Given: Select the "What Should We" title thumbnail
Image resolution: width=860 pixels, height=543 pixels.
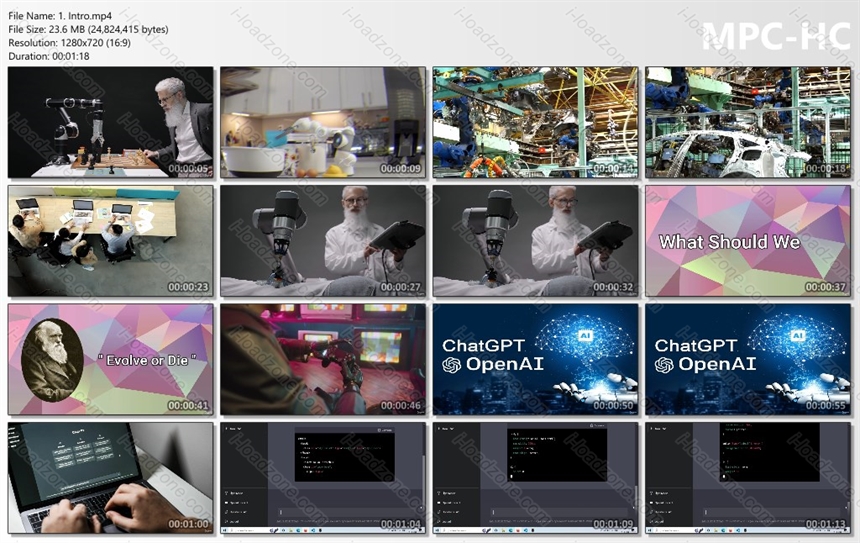Looking at the screenshot, I should [x=748, y=241].
